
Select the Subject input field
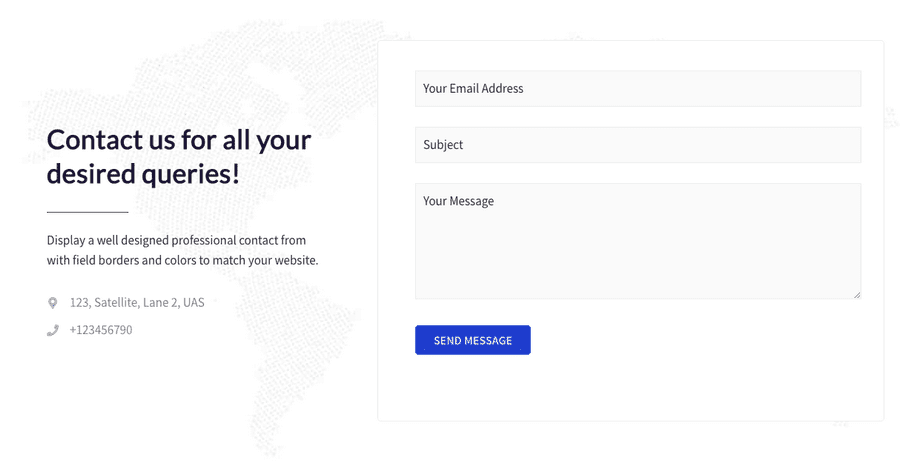point(638,145)
